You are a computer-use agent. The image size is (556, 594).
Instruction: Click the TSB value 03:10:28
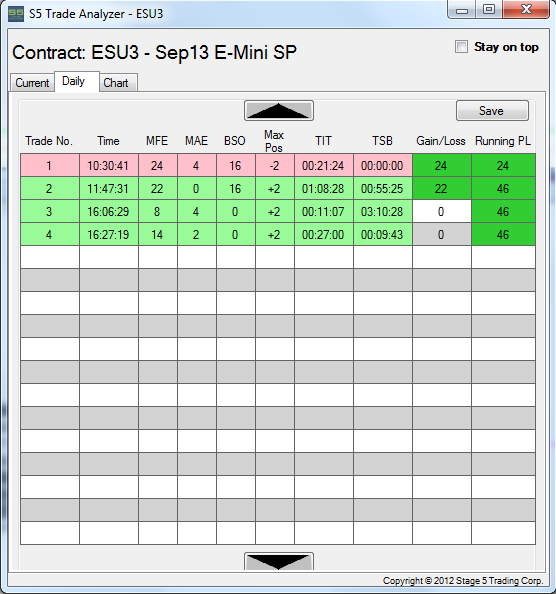coord(383,211)
